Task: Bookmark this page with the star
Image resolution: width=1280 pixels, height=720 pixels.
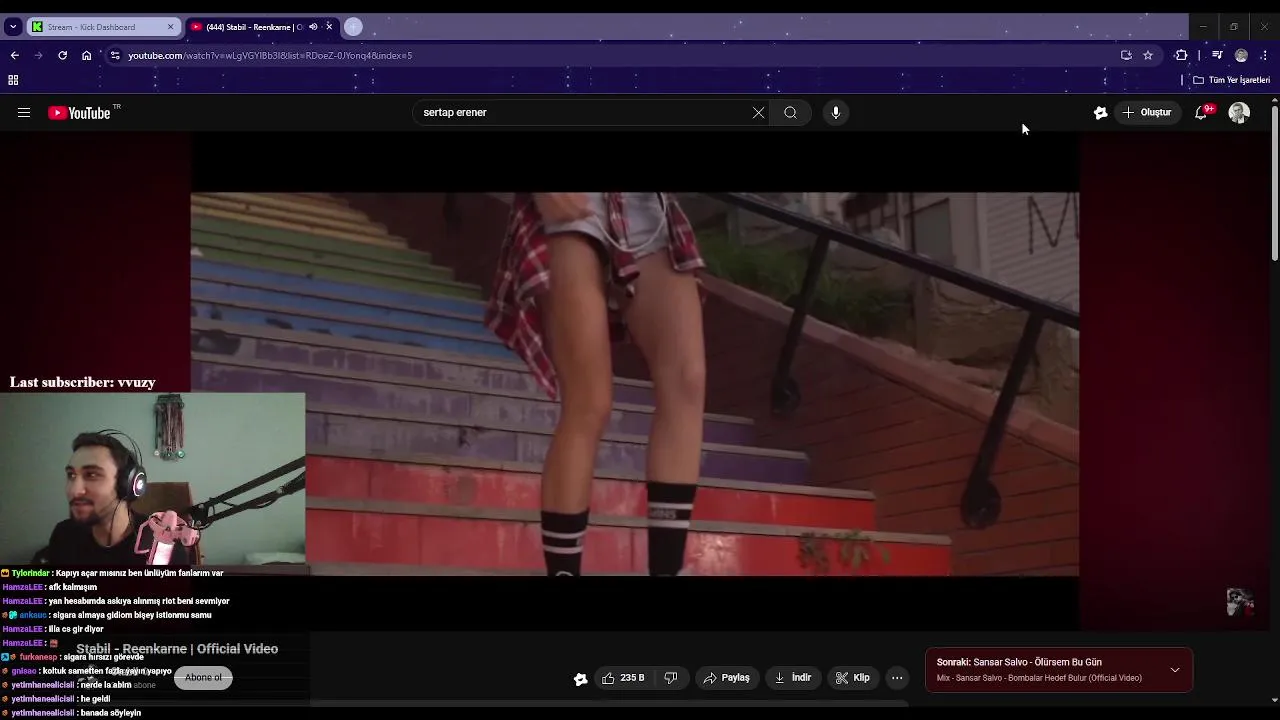Action: click(x=1148, y=56)
